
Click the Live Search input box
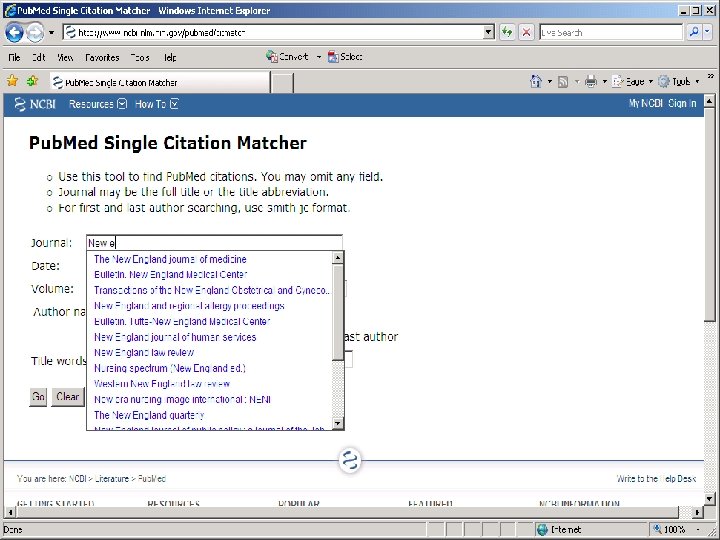(x=611, y=33)
